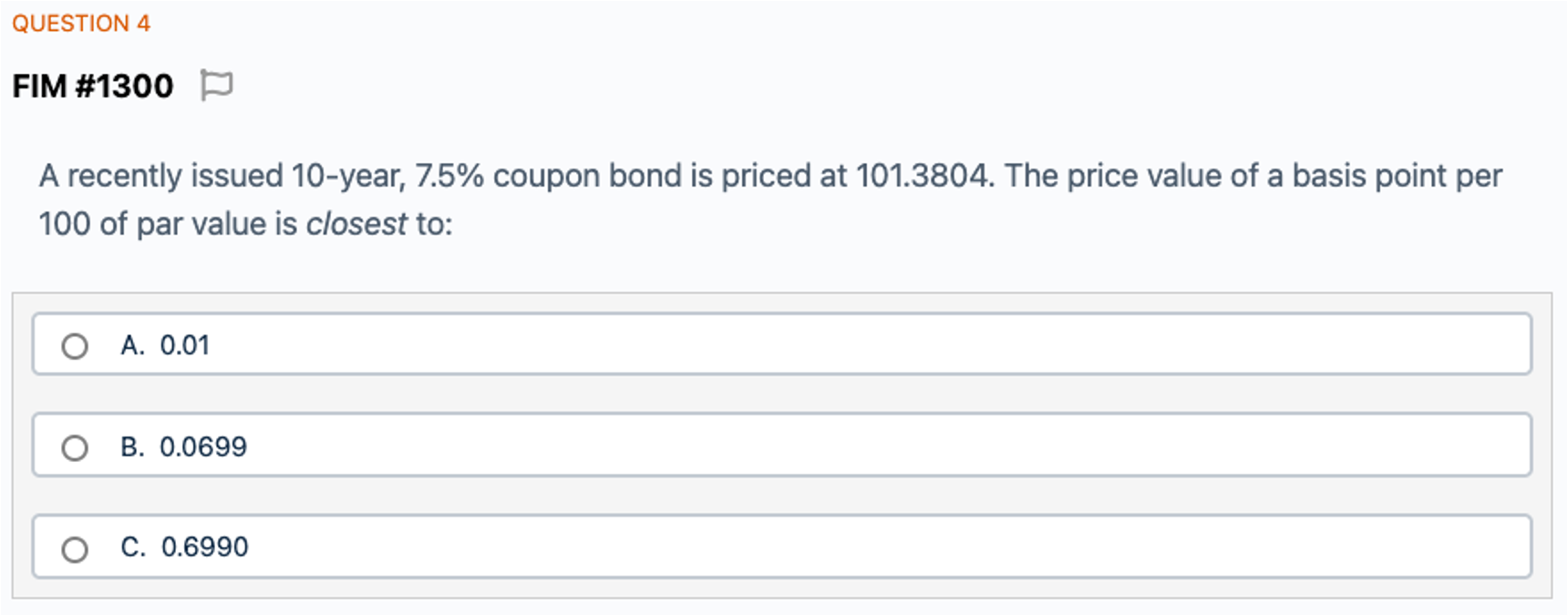Click the 0.01 answer value
Screen dimensions: 1568x616
(x=185, y=345)
